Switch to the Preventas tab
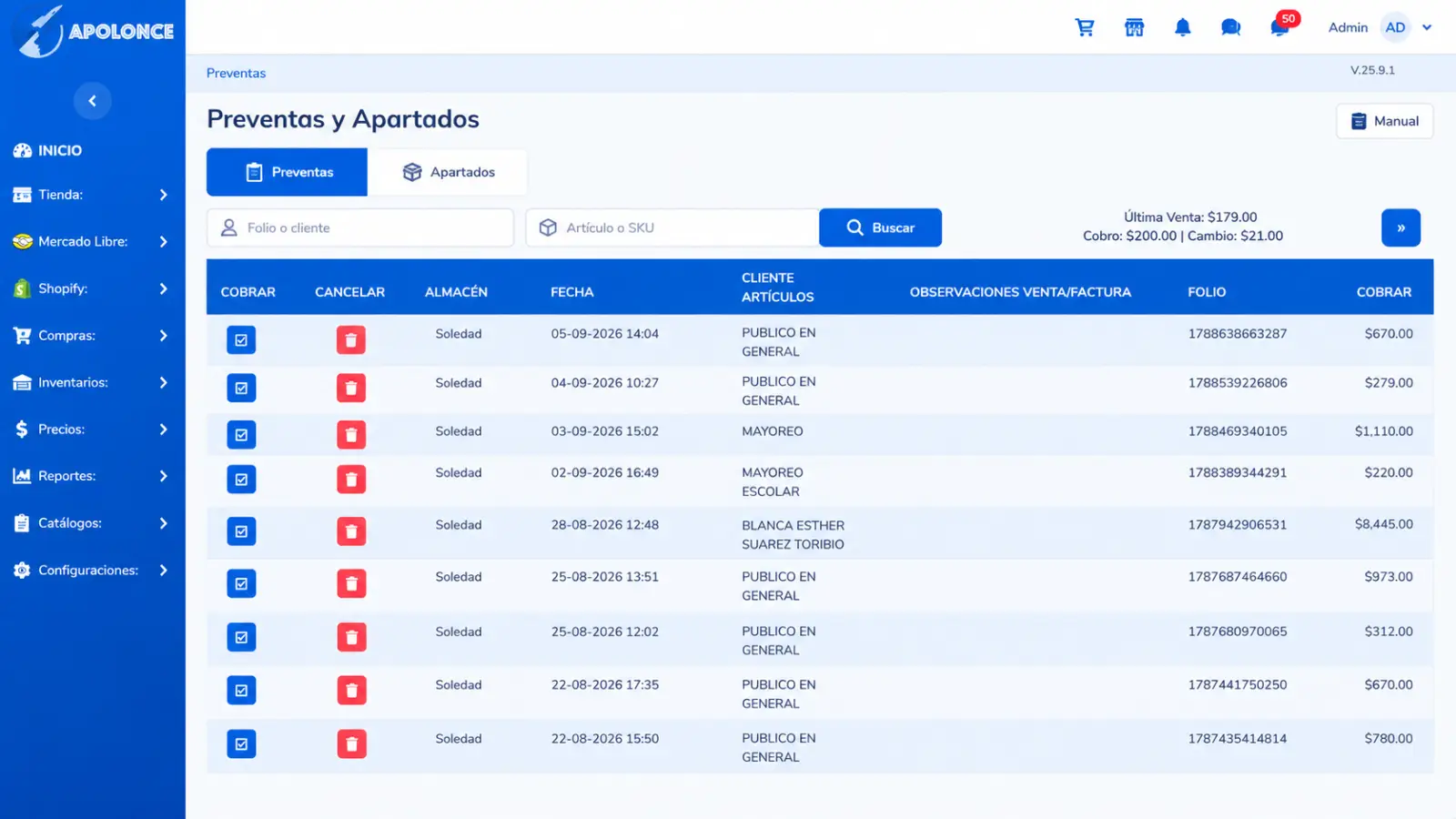This screenshot has height=819, width=1456. (x=287, y=172)
